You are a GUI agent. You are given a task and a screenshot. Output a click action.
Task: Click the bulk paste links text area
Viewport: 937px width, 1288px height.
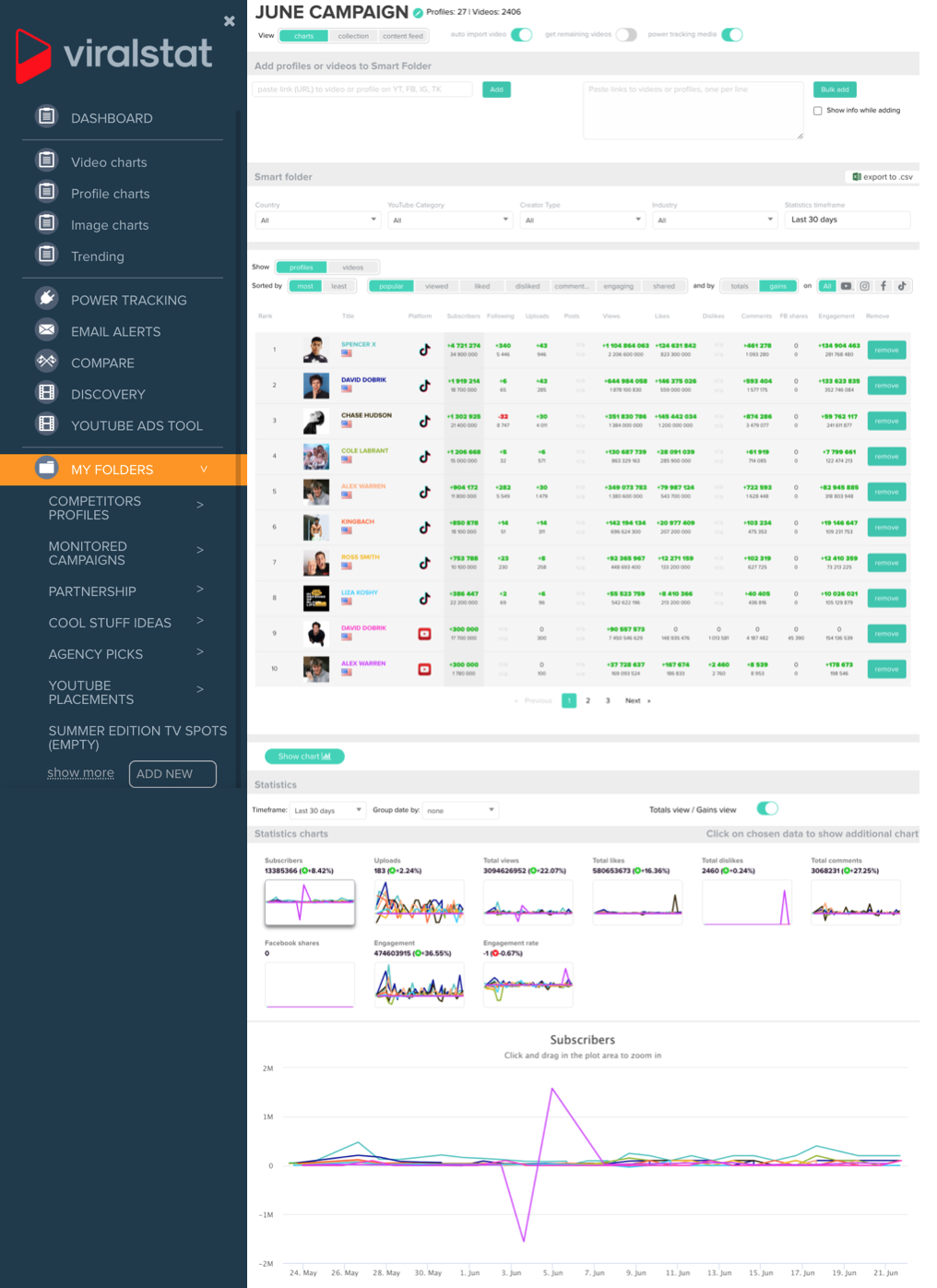click(694, 111)
